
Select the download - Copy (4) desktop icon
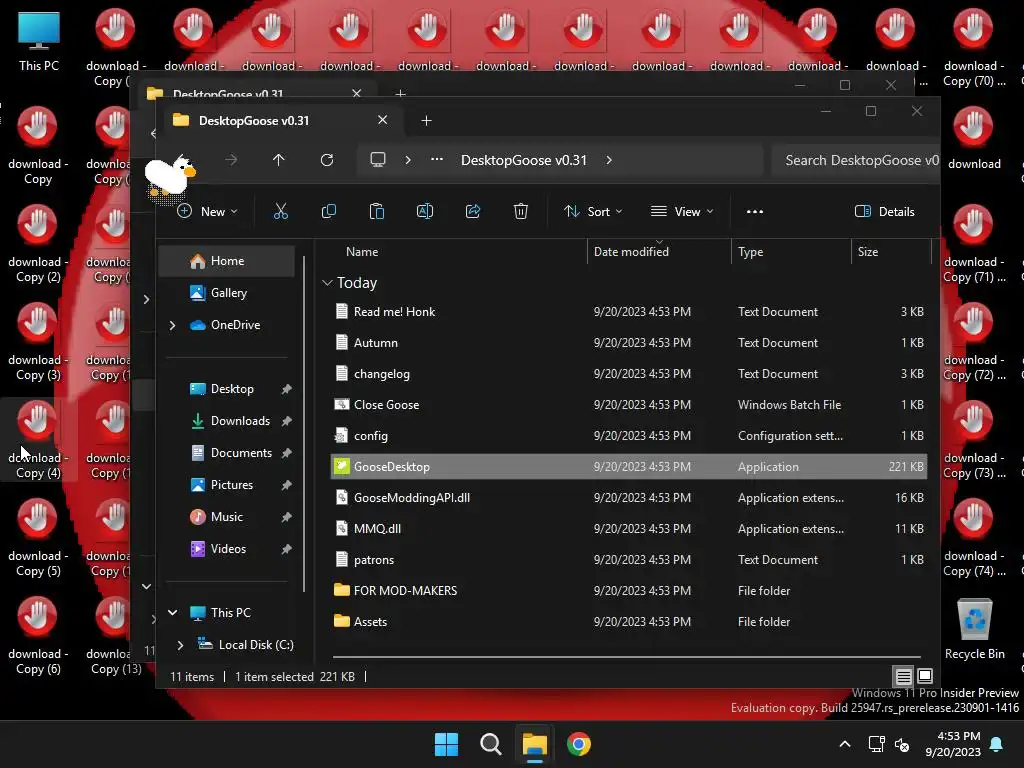(x=37, y=440)
